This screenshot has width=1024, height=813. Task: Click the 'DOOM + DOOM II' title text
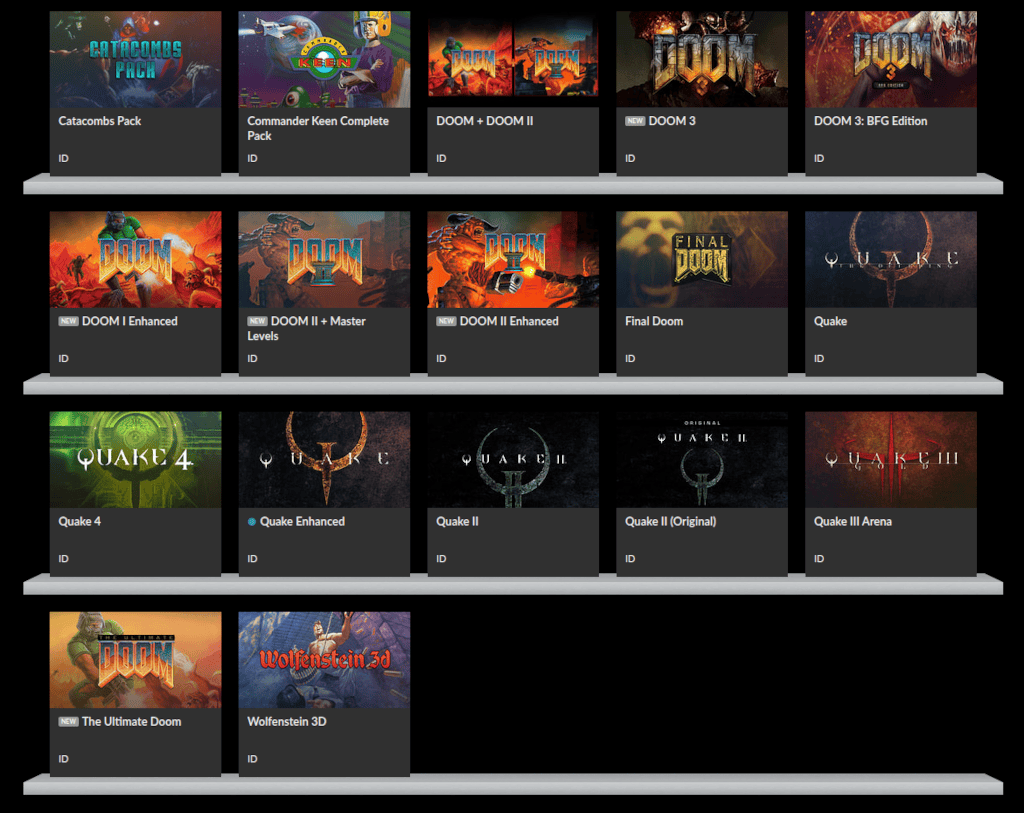[485, 121]
